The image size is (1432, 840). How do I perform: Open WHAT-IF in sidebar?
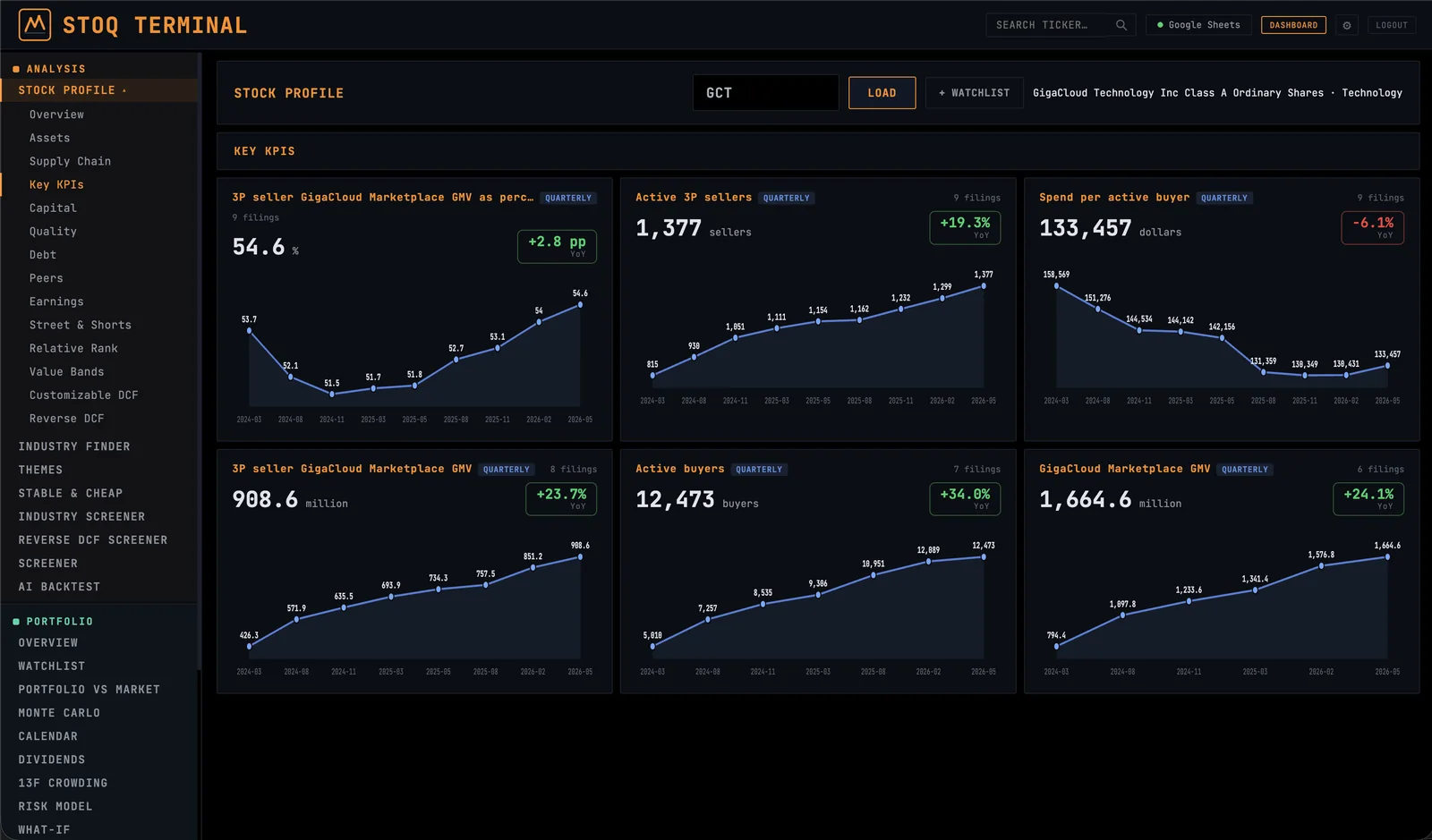pyautogui.click(x=44, y=829)
